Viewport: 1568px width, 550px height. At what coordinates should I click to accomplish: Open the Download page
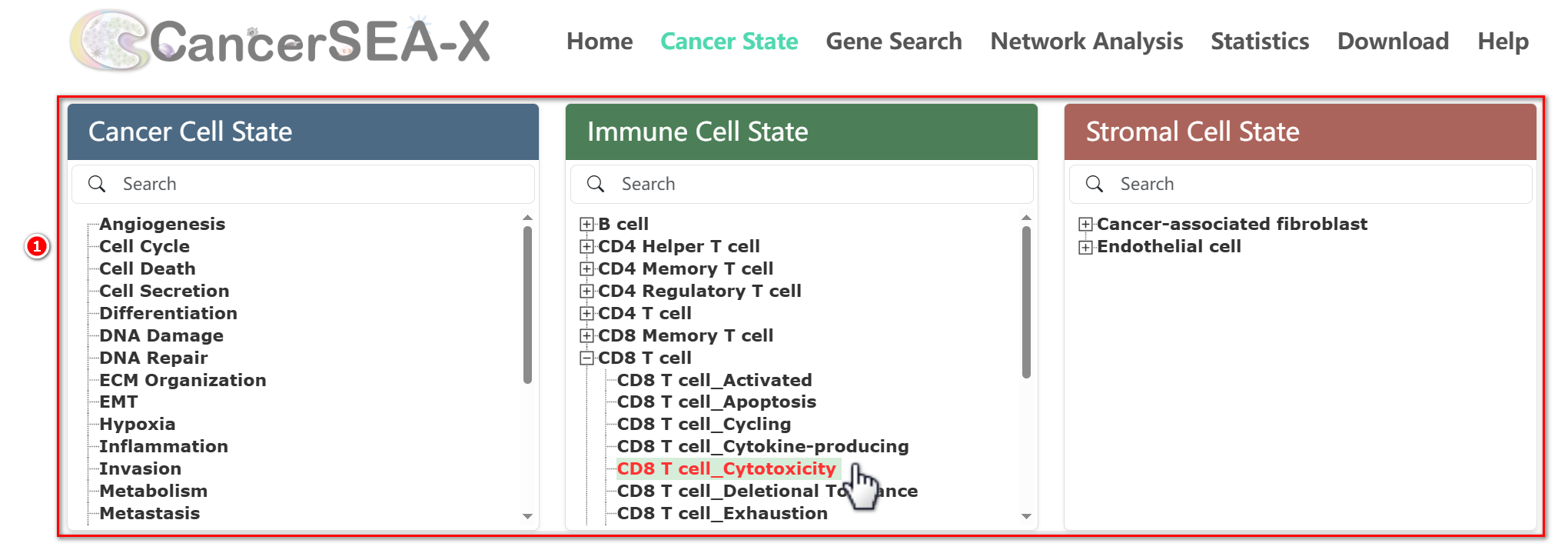[1393, 42]
